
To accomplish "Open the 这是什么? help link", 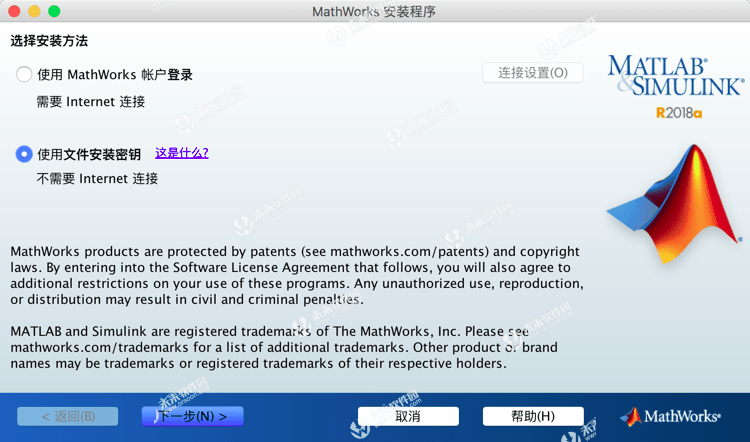I will (182, 153).
